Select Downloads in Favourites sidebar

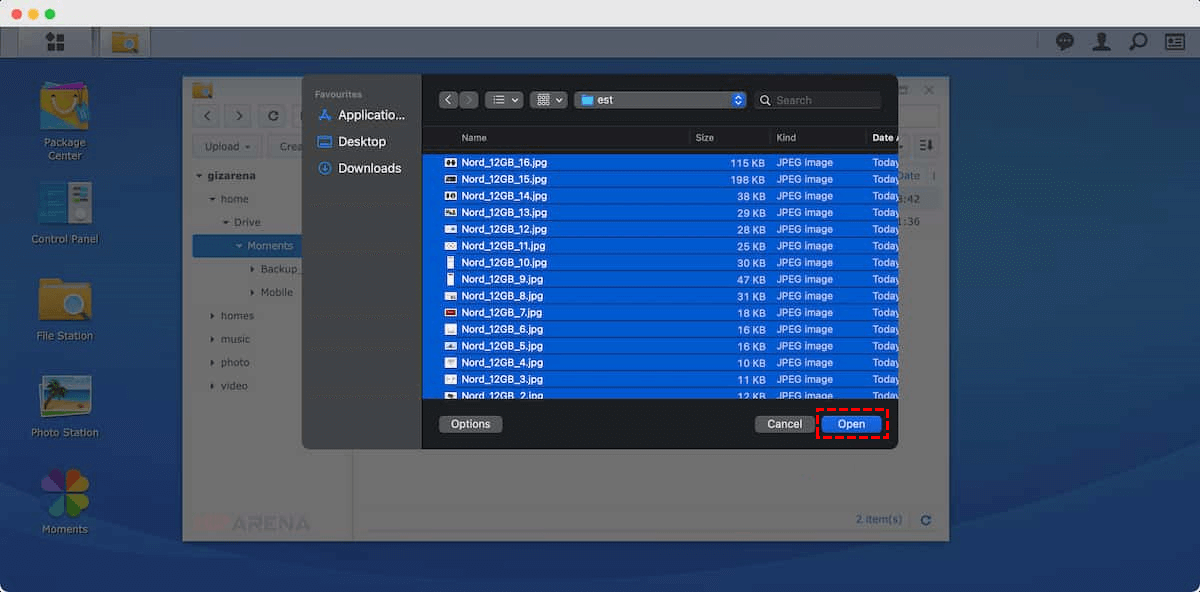pos(360,168)
